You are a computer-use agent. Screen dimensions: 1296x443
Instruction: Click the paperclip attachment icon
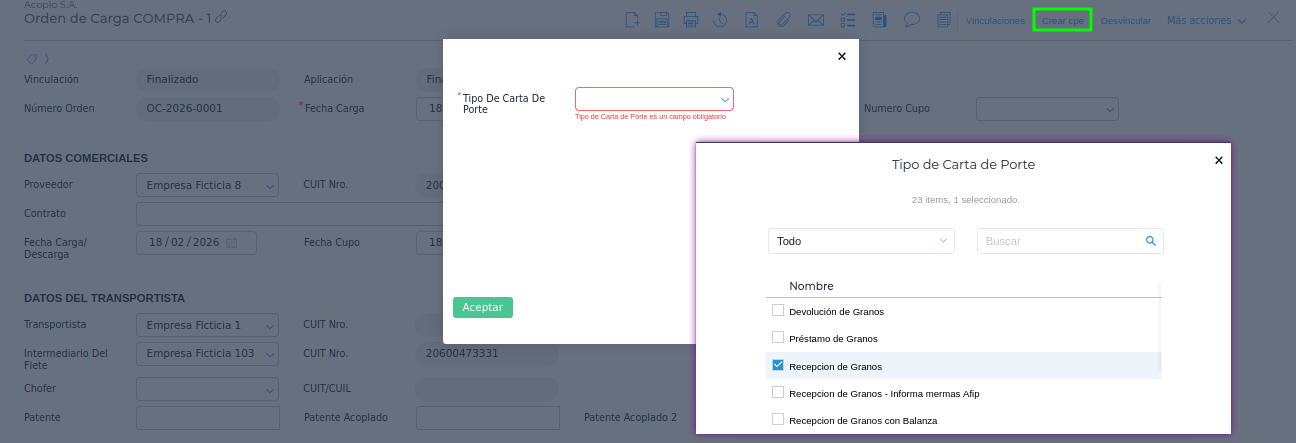[784, 20]
